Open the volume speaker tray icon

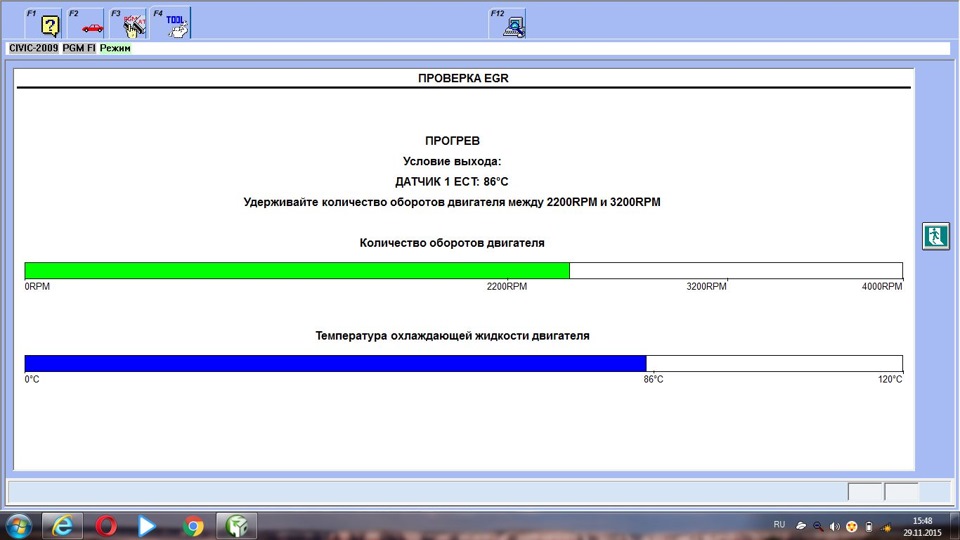(x=834, y=526)
